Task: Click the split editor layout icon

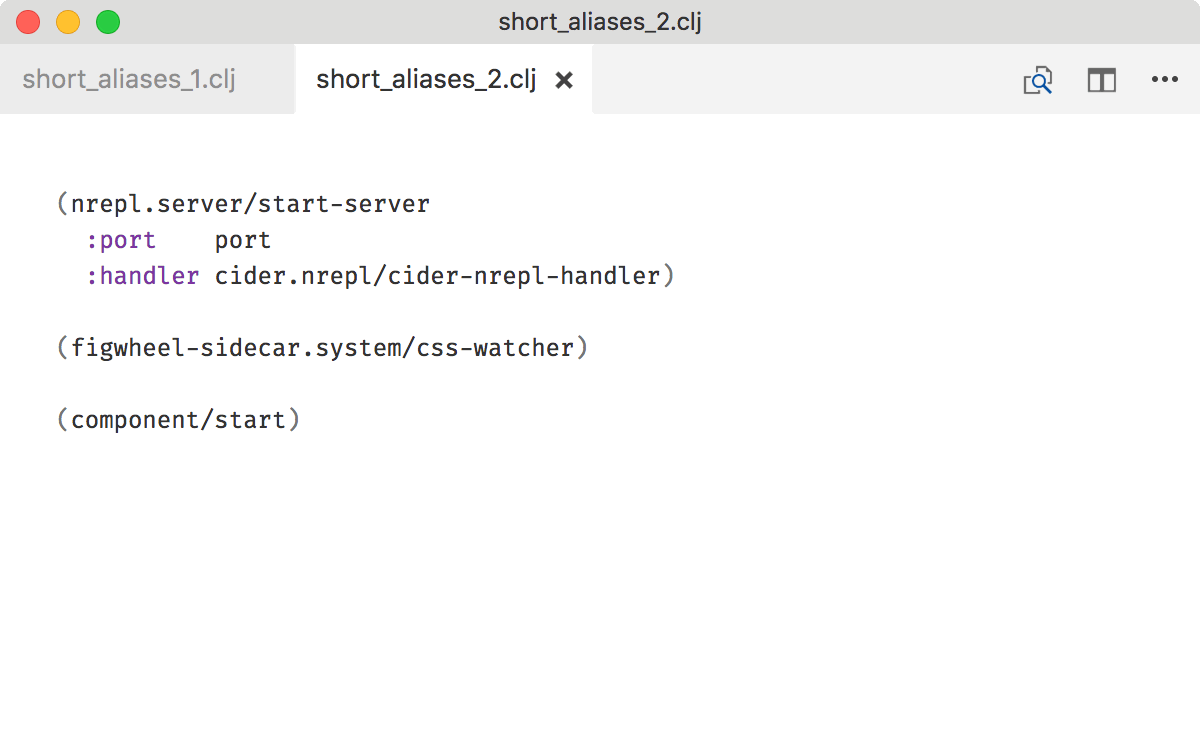Action: point(1101,80)
